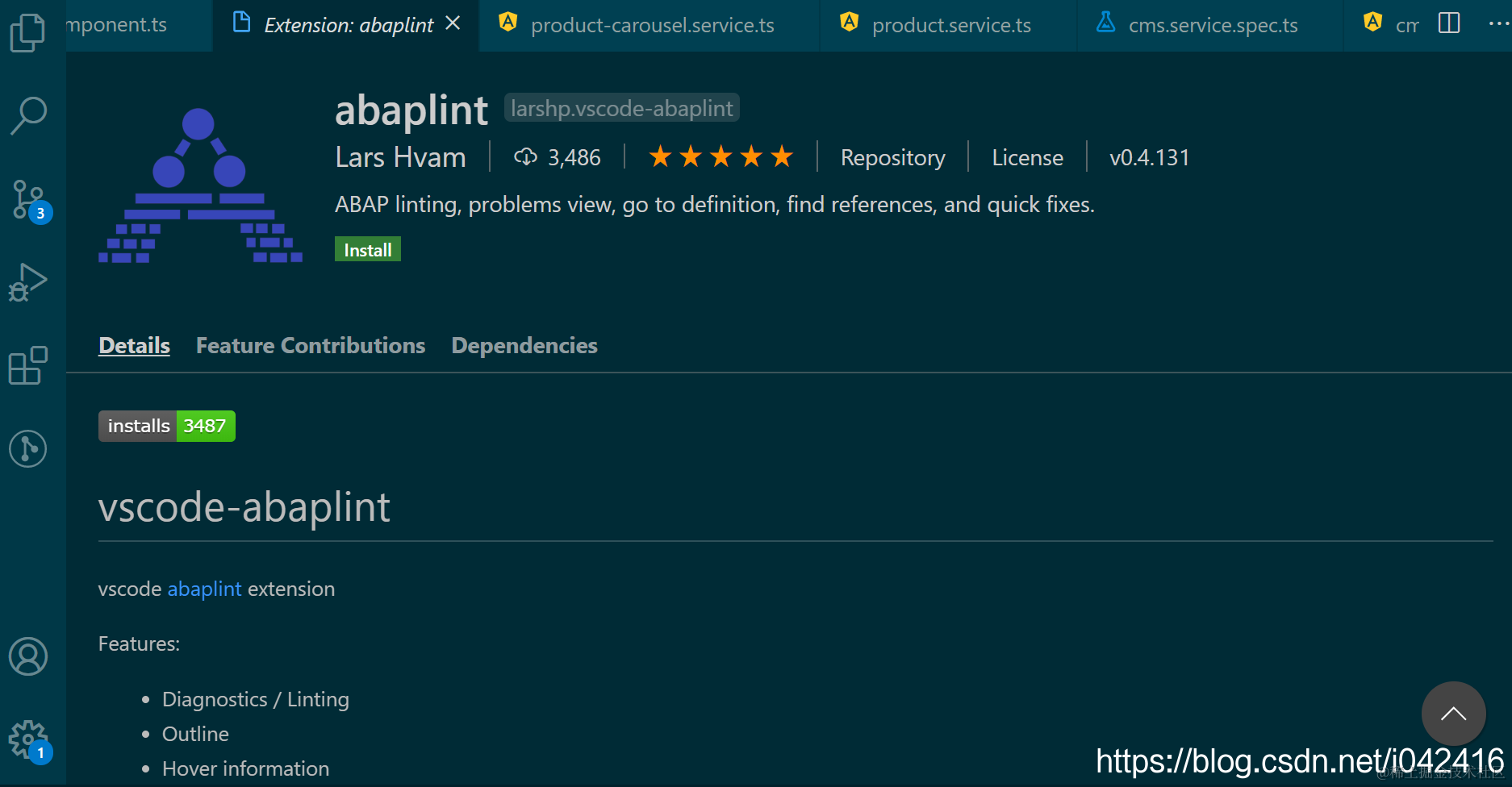
Task: Click the ABAP linting description text
Action: 714,205
